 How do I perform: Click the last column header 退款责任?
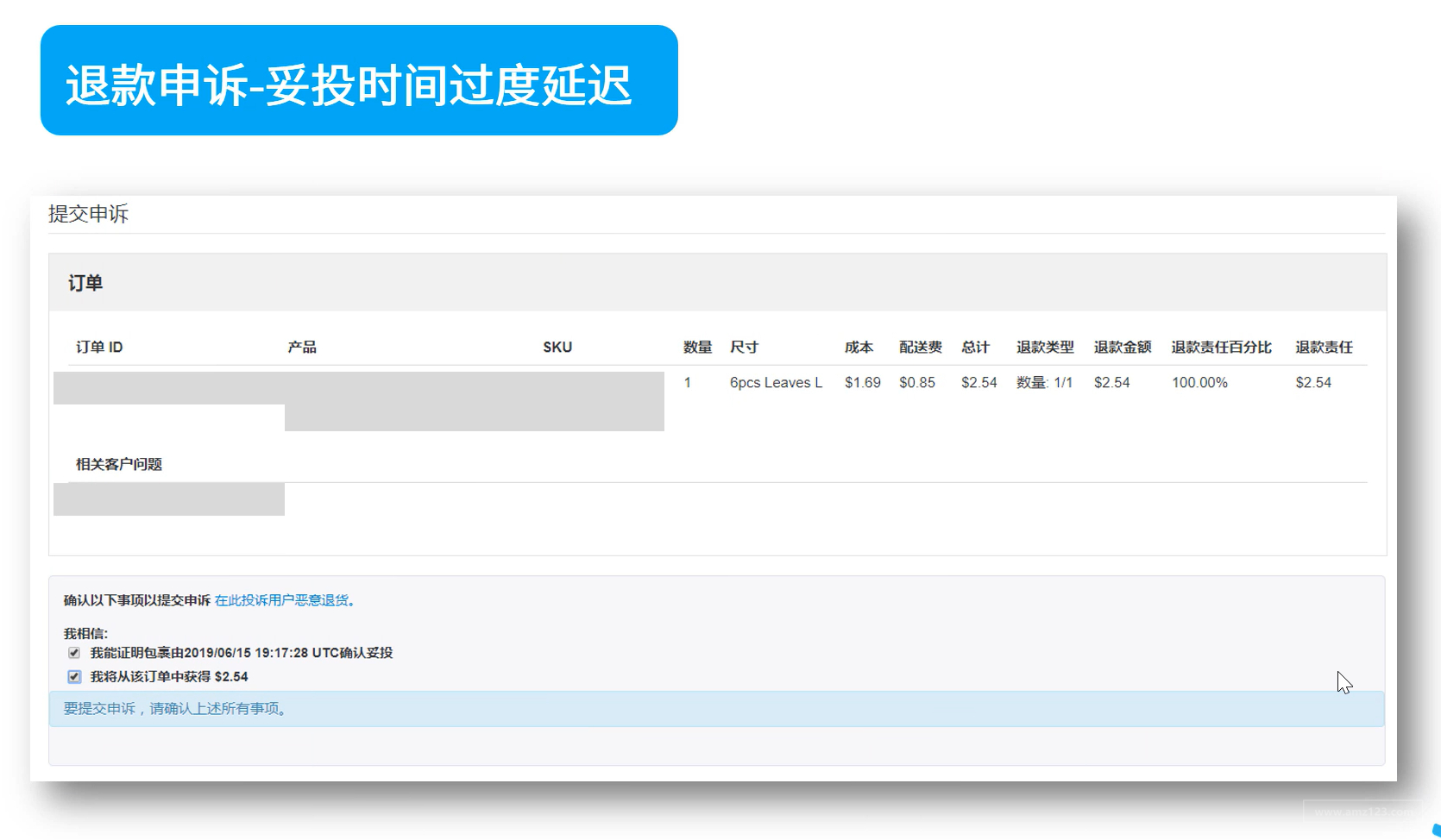pos(1324,347)
